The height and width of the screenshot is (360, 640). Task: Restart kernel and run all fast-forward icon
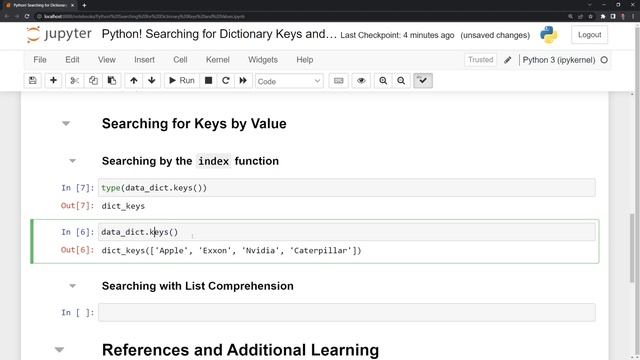243,81
